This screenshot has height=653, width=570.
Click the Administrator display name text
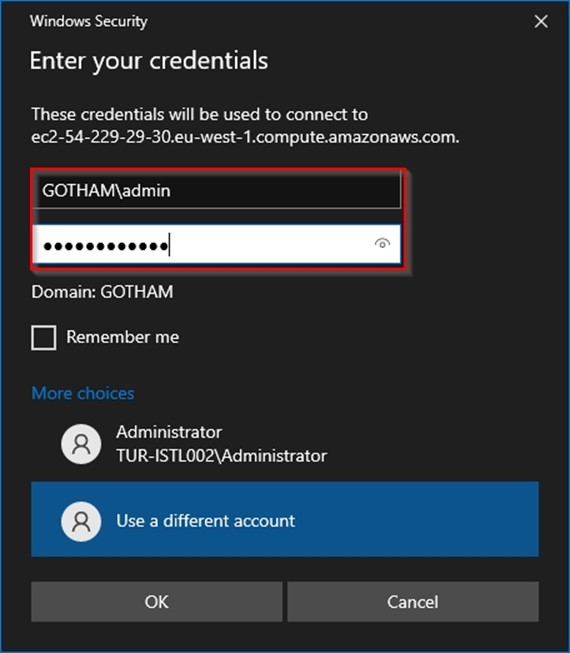(x=169, y=432)
